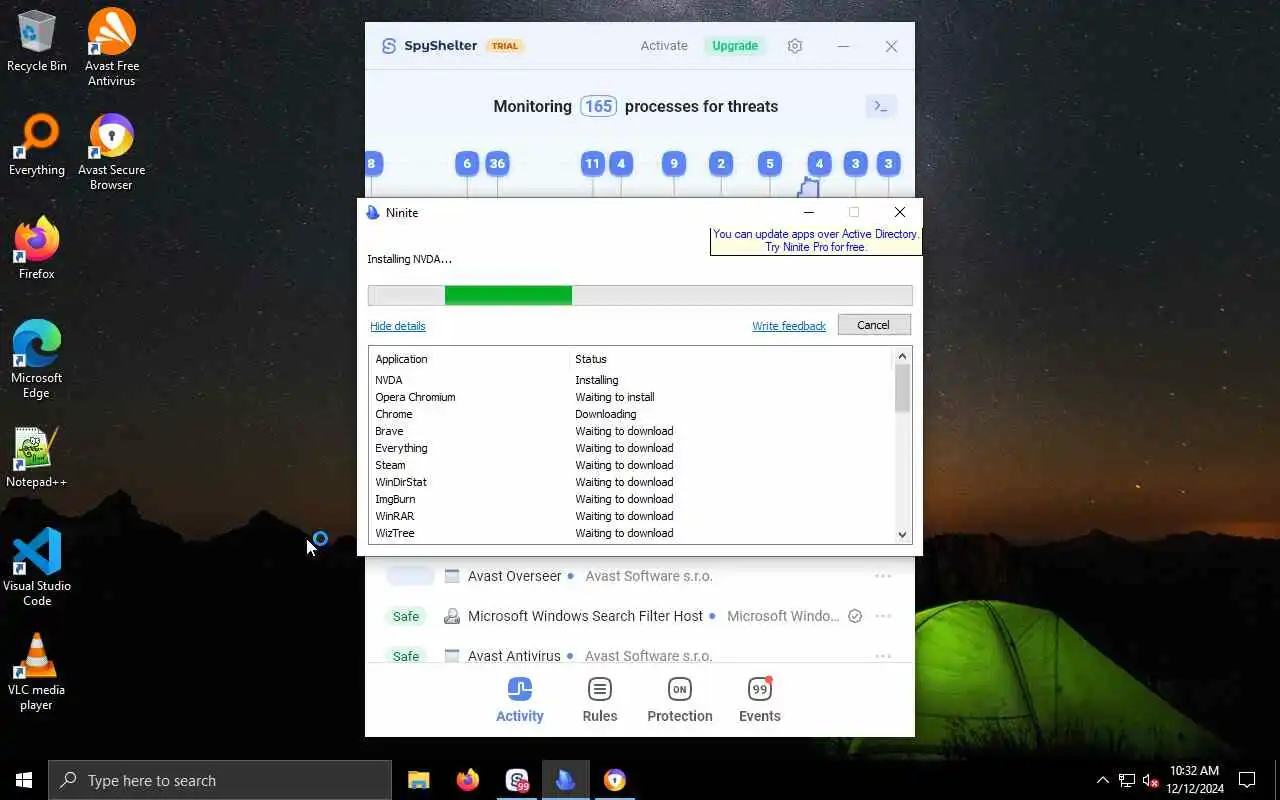Select the timeline bubble labeled 11

[593, 163]
